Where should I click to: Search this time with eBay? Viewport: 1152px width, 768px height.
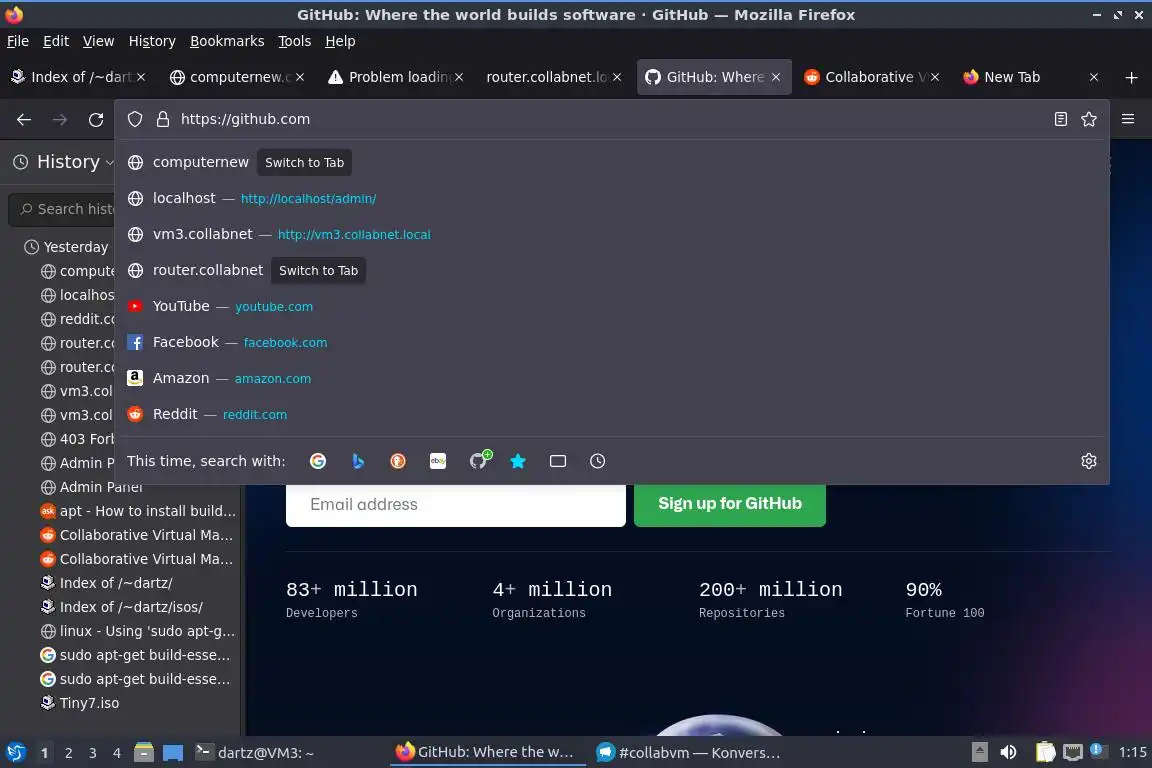[x=438, y=461]
